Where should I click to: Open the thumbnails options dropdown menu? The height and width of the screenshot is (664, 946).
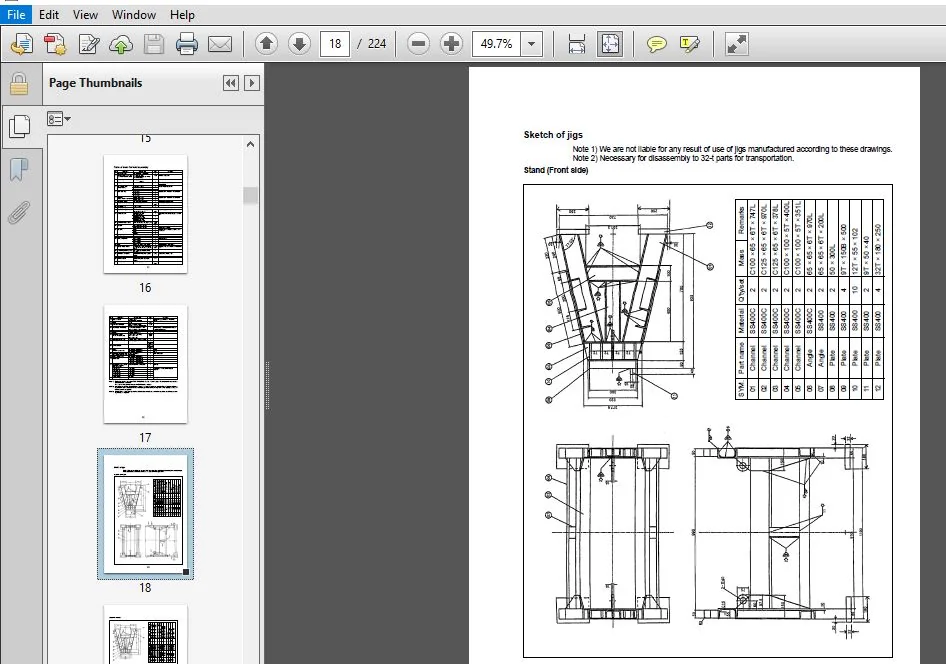coord(59,119)
